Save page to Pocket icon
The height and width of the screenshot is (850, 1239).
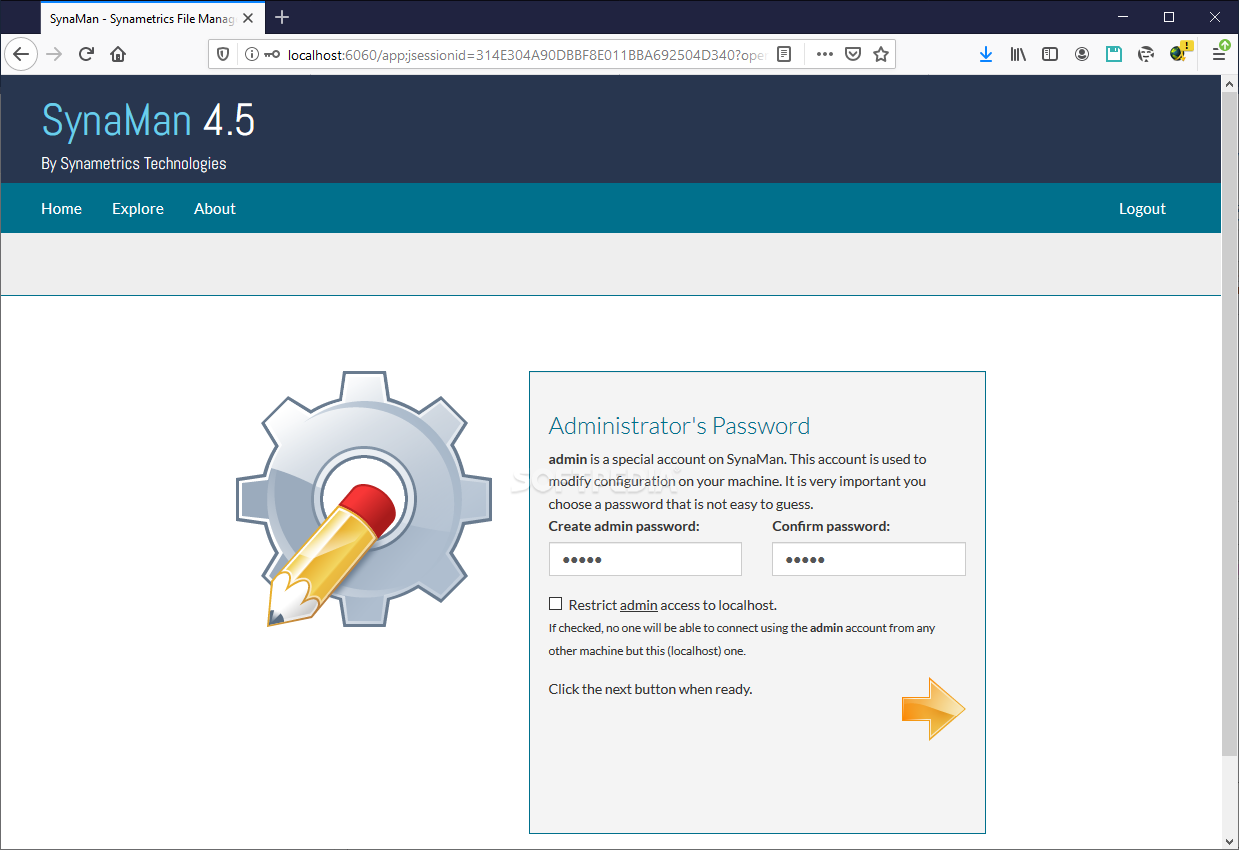tap(853, 54)
